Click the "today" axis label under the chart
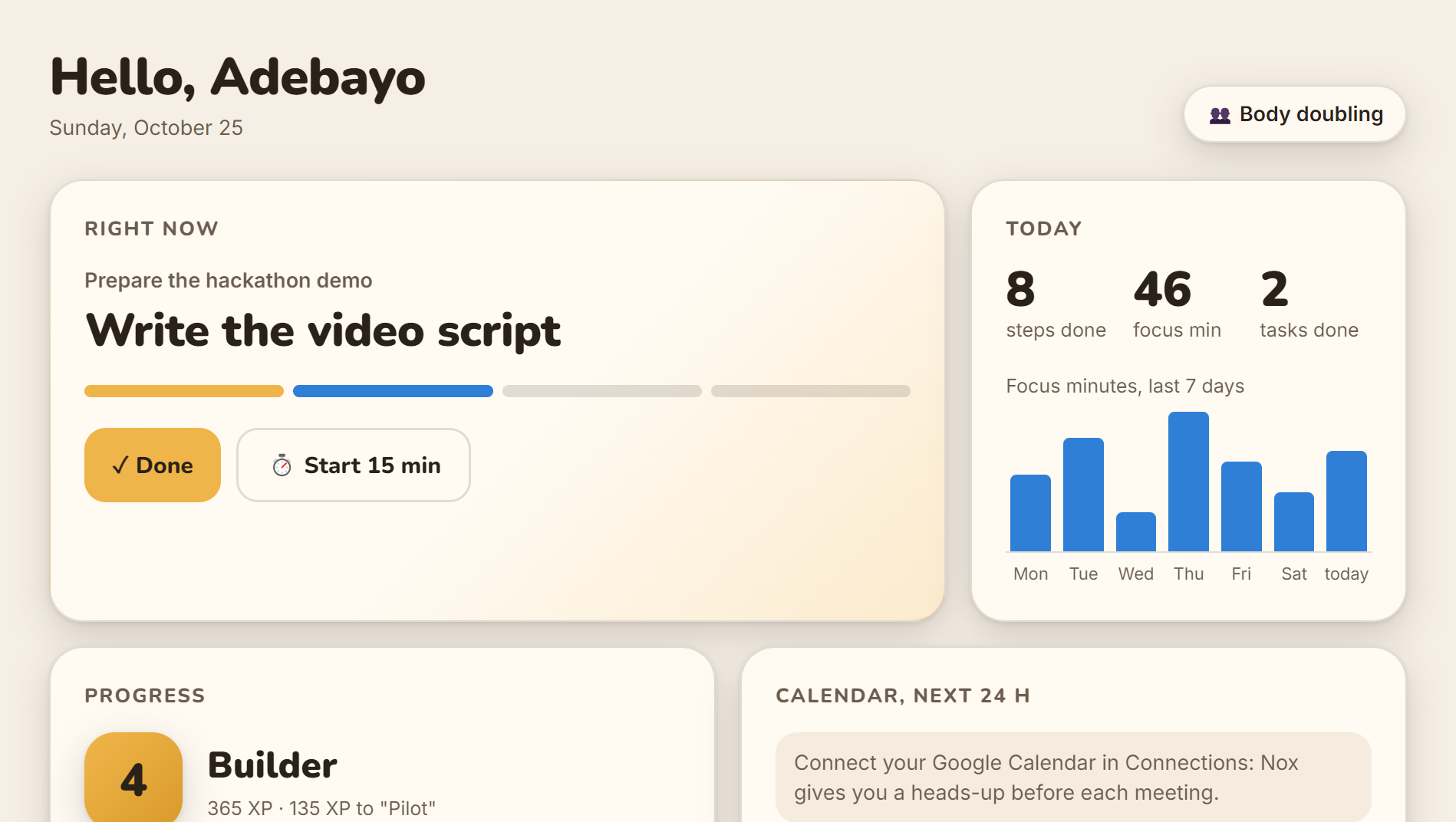1456x822 pixels. tap(1346, 574)
